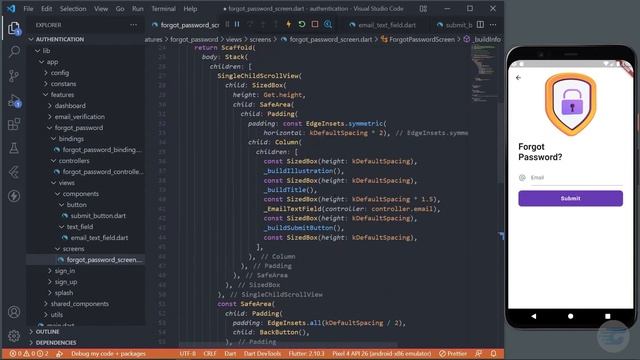Click the UTF-8 encoding status item
Image resolution: width=640 pixels, height=360 pixels.
pos(187,353)
